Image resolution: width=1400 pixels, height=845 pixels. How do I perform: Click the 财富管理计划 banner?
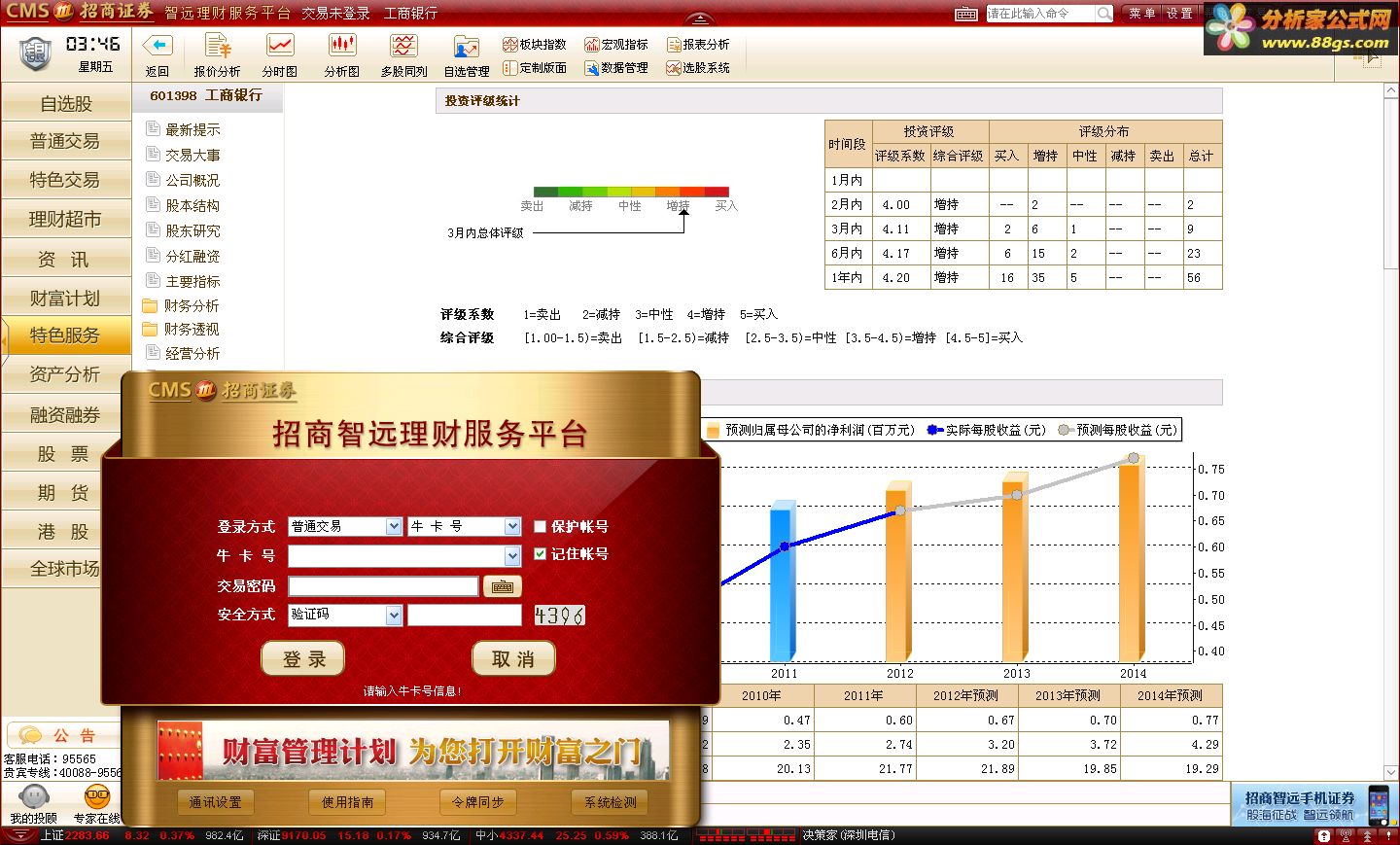413,750
